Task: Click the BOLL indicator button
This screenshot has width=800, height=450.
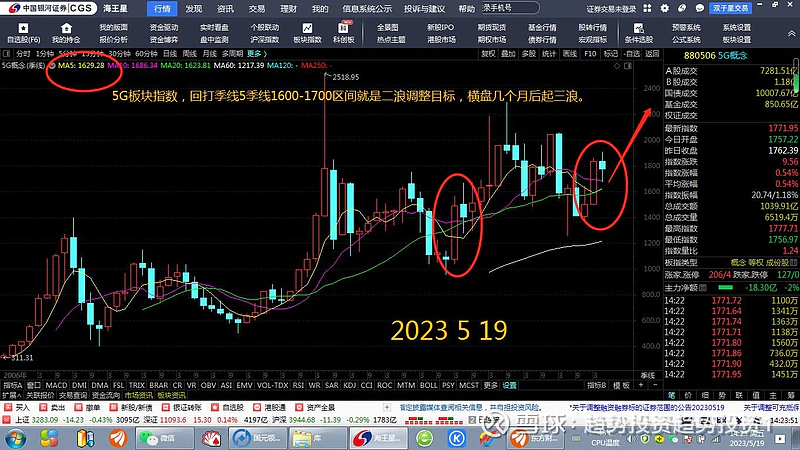Action: pos(428,385)
